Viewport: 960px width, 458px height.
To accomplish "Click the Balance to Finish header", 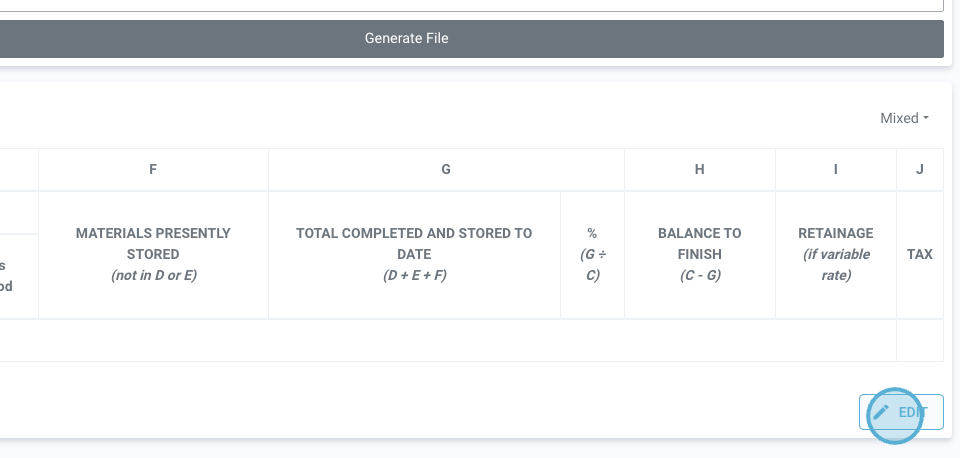I will point(700,254).
